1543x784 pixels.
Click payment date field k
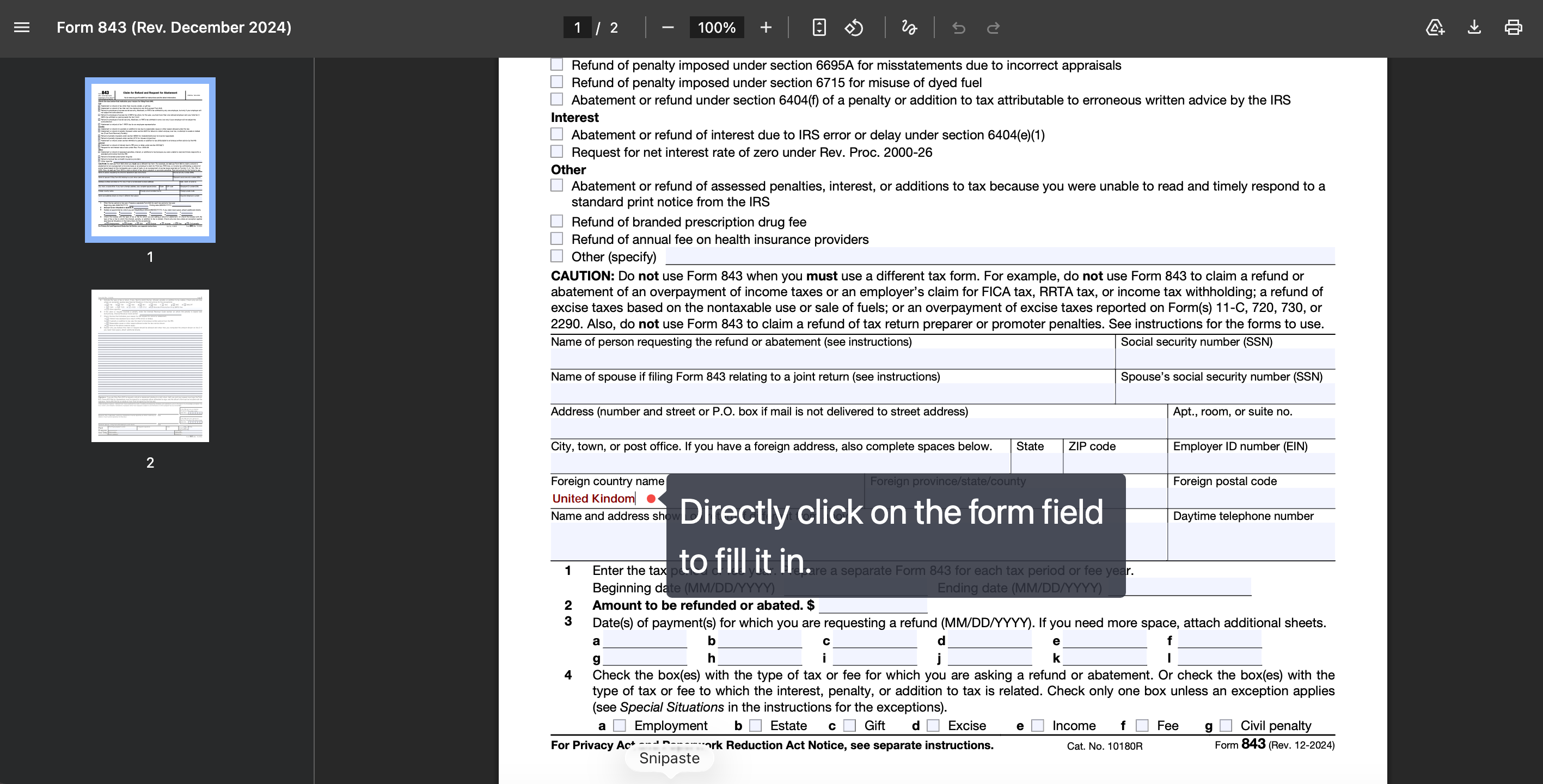(x=1105, y=657)
